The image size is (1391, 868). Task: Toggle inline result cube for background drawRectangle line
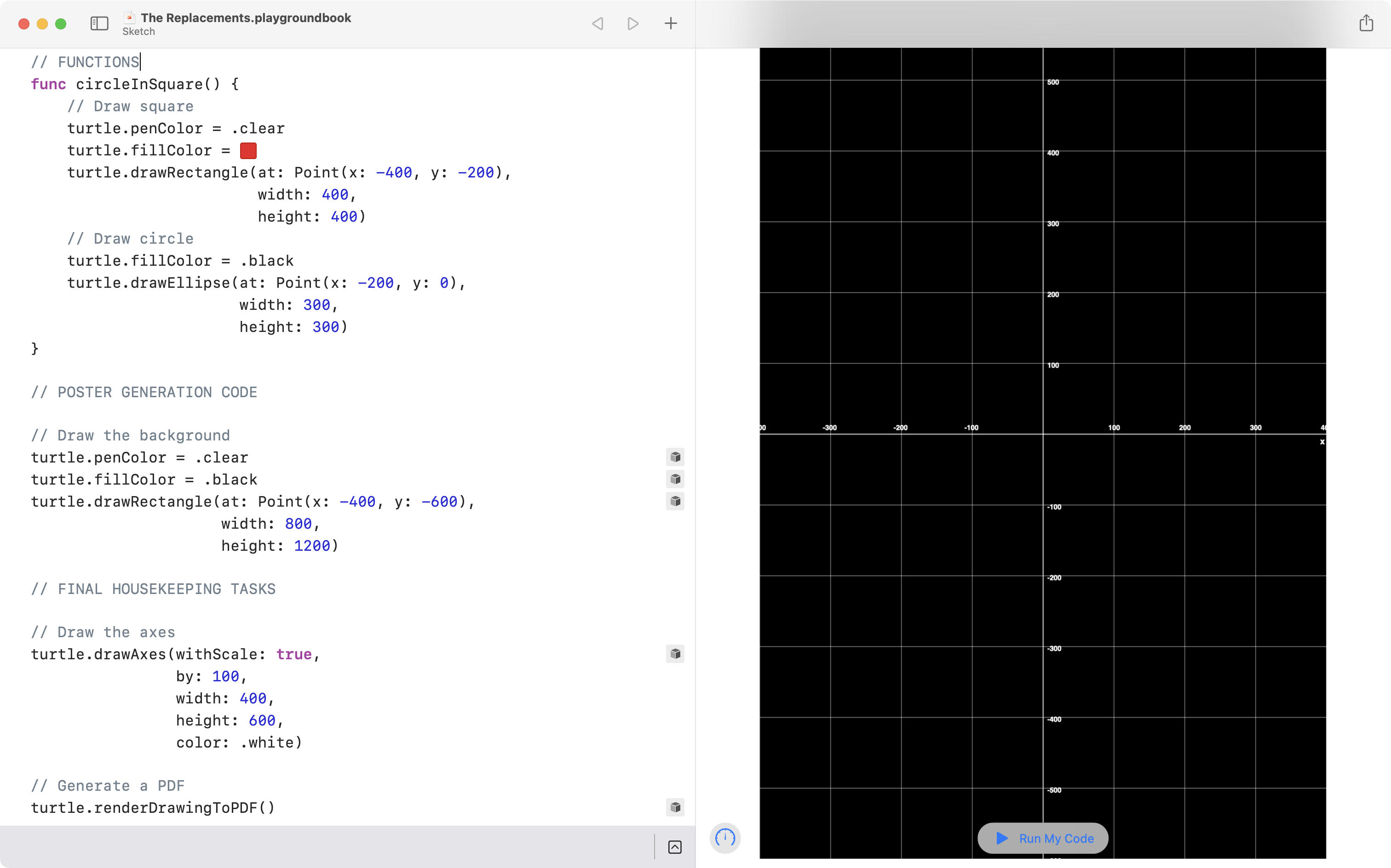[x=675, y=501]
